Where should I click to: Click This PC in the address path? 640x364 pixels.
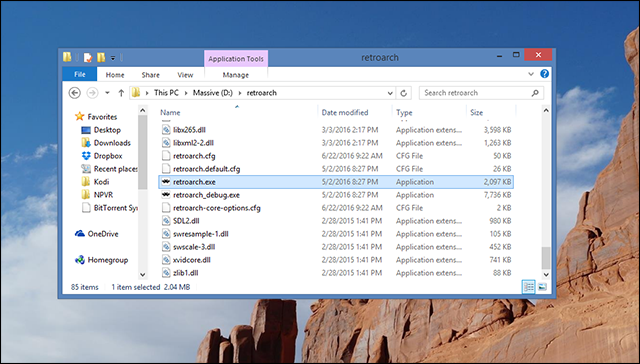pyautogui.click(x=166, y=93)
